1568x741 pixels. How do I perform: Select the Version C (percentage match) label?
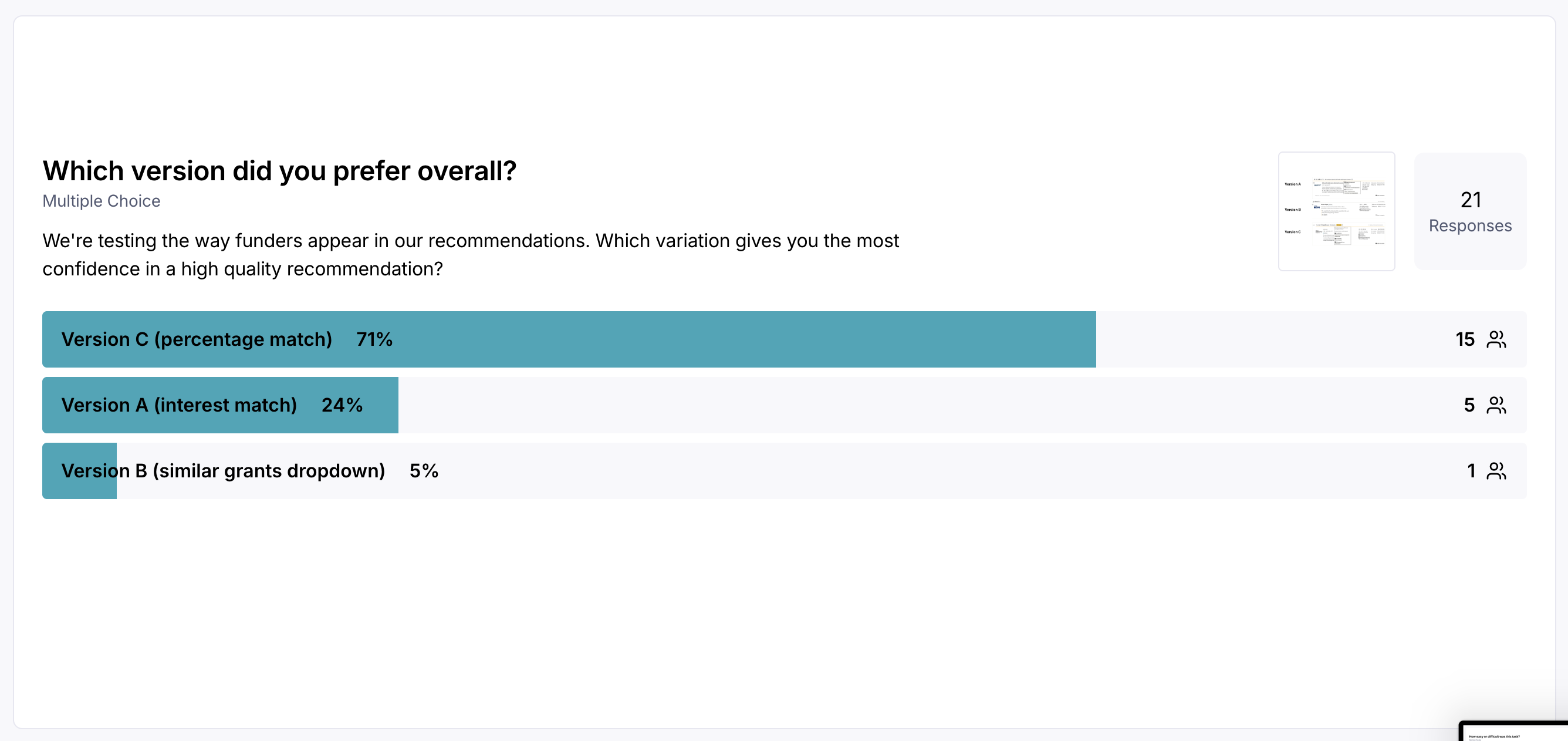[x=197, y=339]
